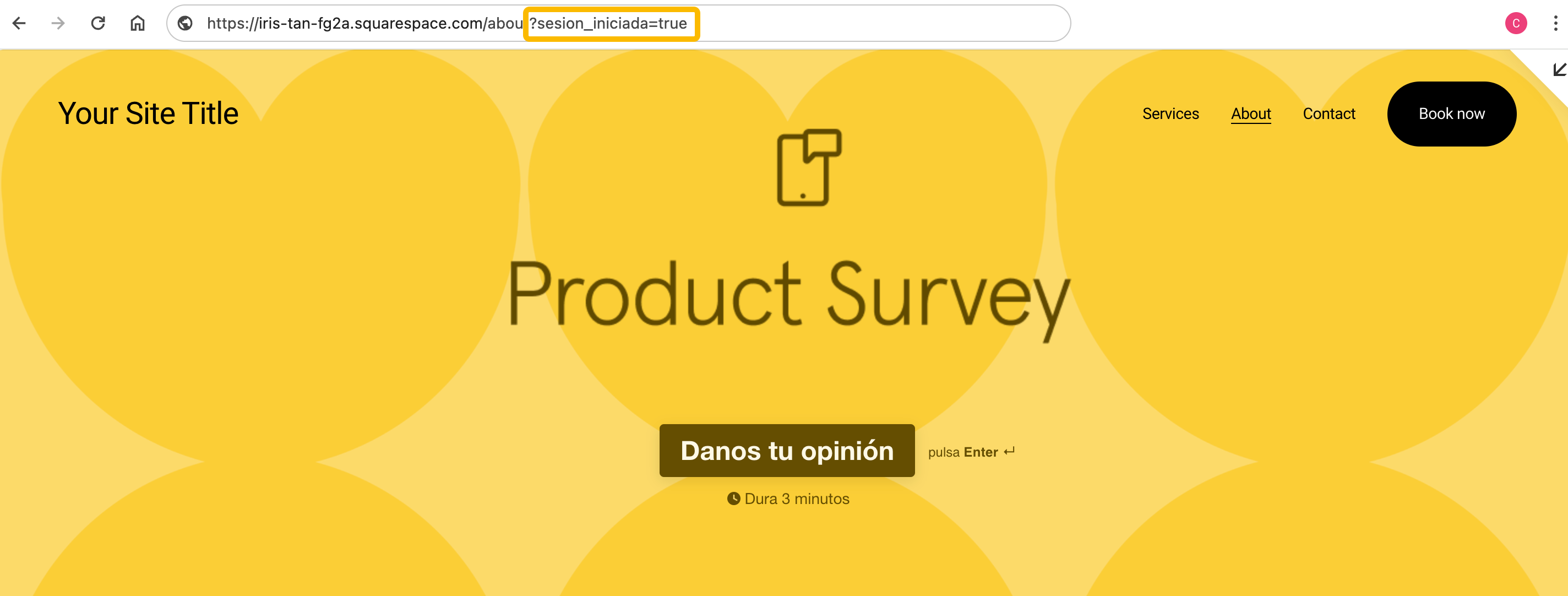The height and width of the screenshot is (596, 1568).
Task: Open the profile avatar labeled C
Action: pyautogui.click(x=1516, y=23)
